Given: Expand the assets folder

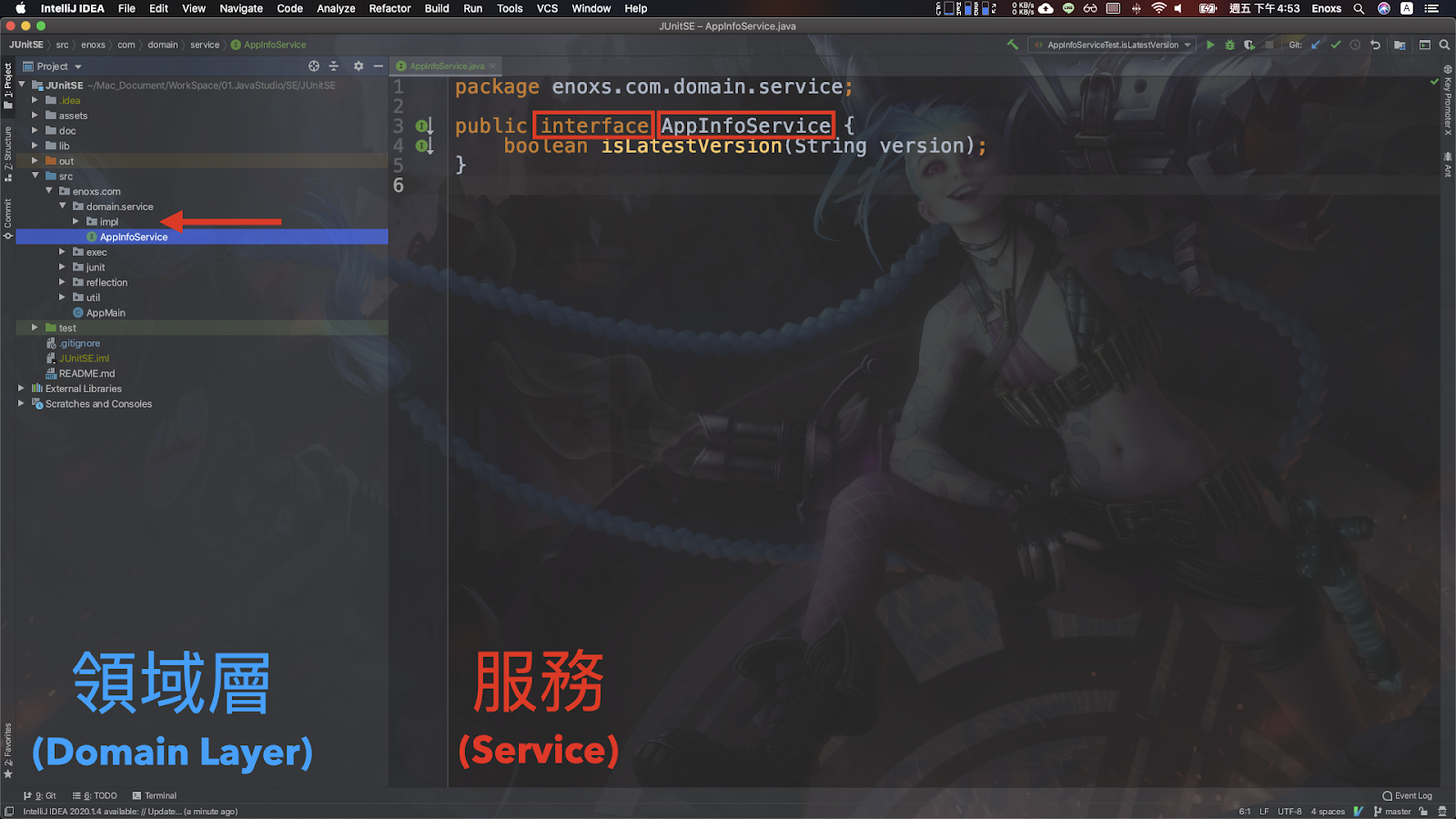Looking at the screenshot, I should pyautogui.click(x=35, y=116).
